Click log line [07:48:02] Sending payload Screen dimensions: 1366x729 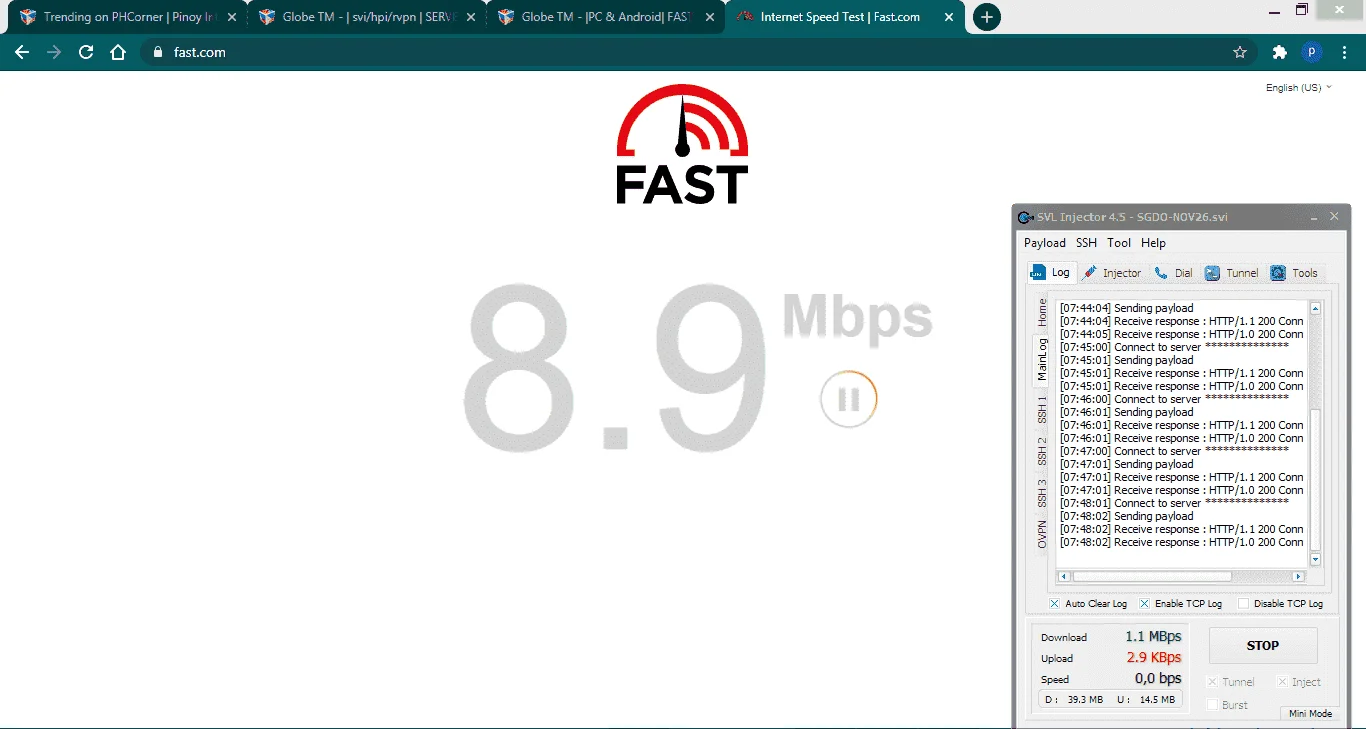(x=1127, y=516)
